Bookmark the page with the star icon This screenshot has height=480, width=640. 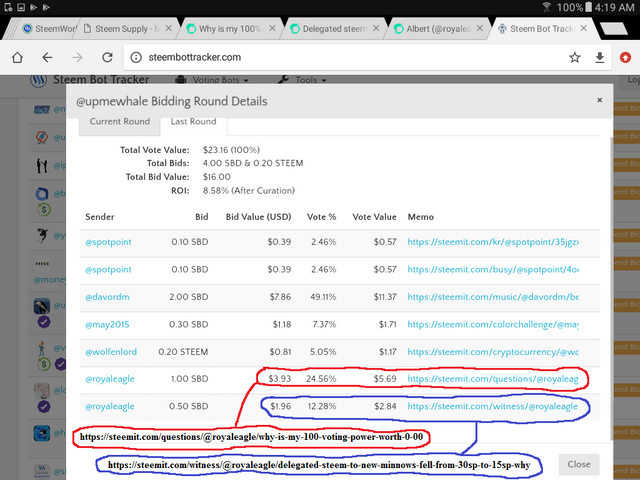574,57
